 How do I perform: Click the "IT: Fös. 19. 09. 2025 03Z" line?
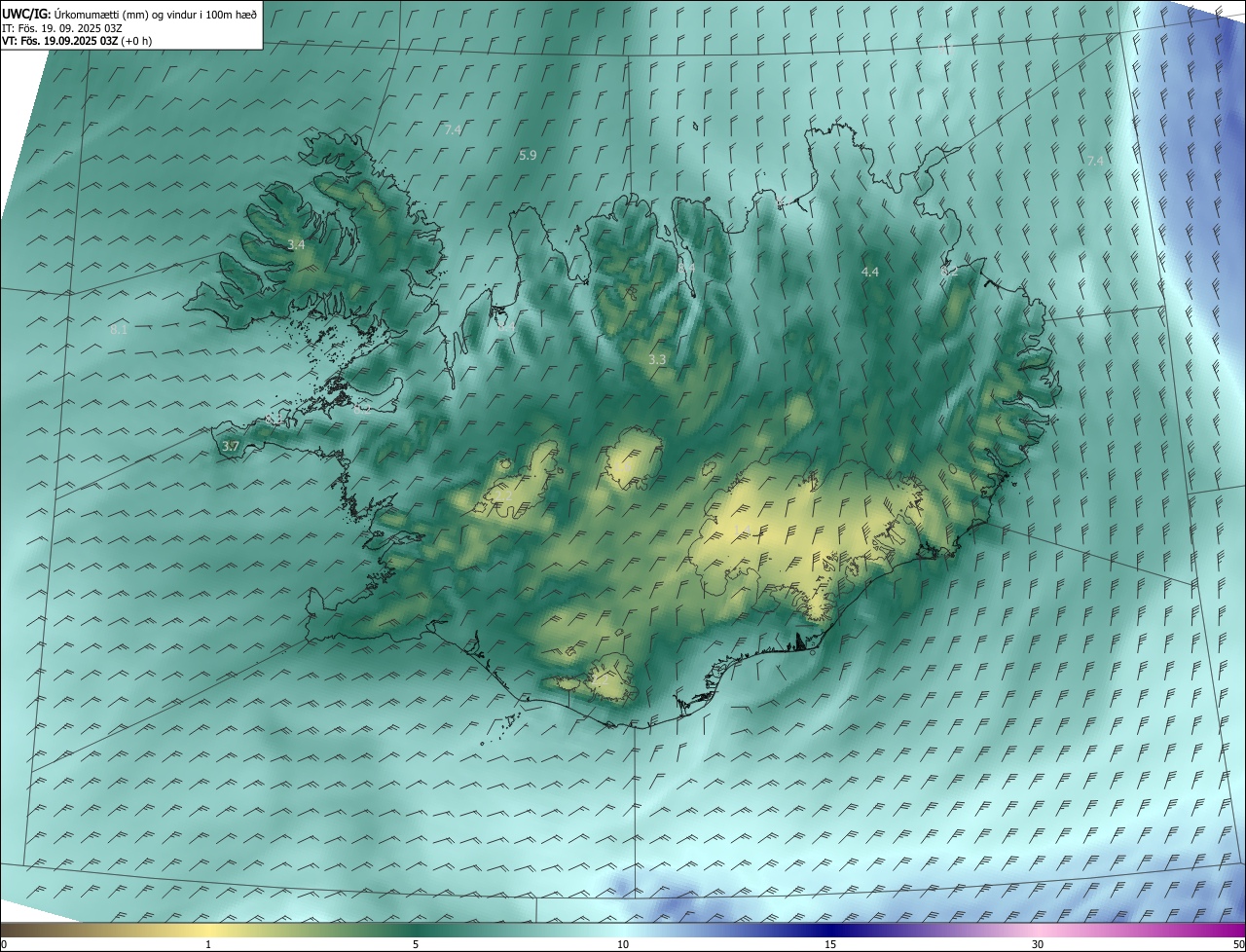point(62,27)
